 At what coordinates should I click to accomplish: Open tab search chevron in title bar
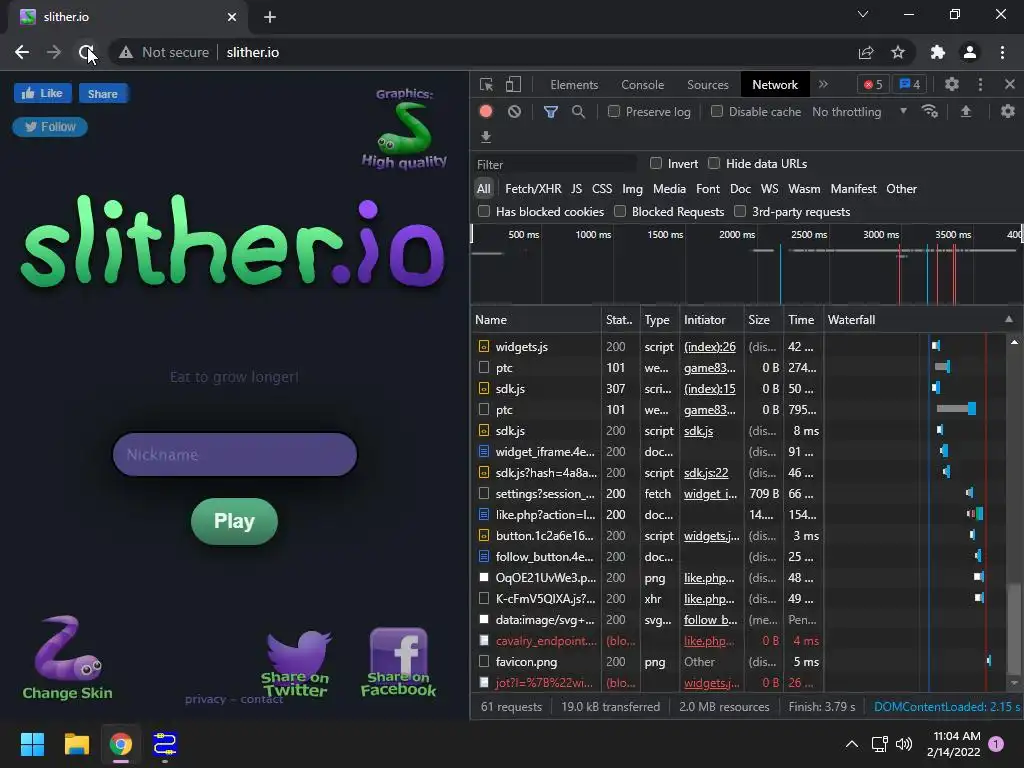pyautogui.click(x=863, y=14)
